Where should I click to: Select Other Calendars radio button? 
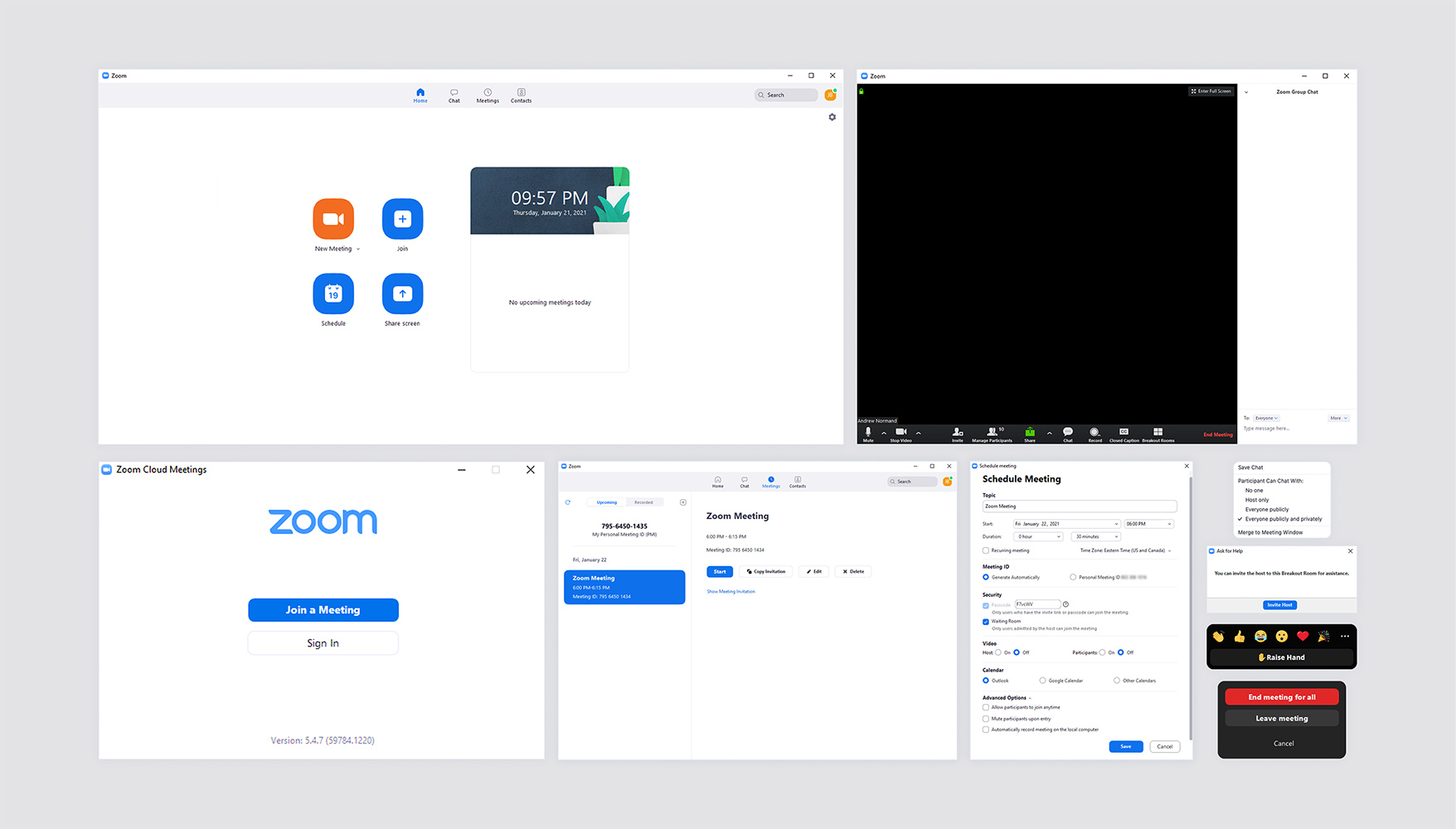pyautogui.click(x=1117, y=681)
